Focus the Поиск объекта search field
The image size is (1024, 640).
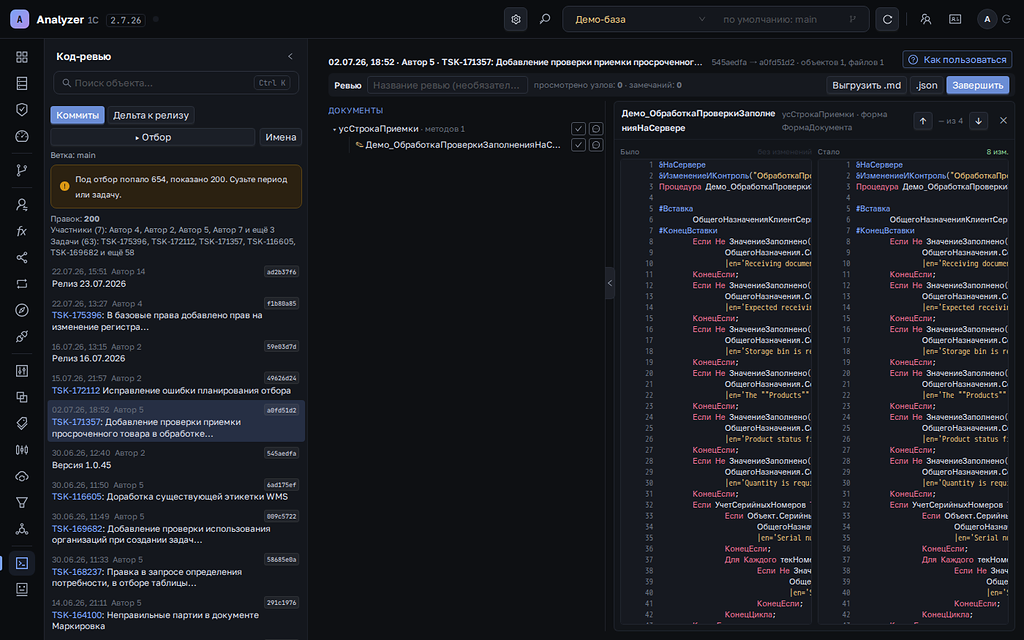coord(176,83)
